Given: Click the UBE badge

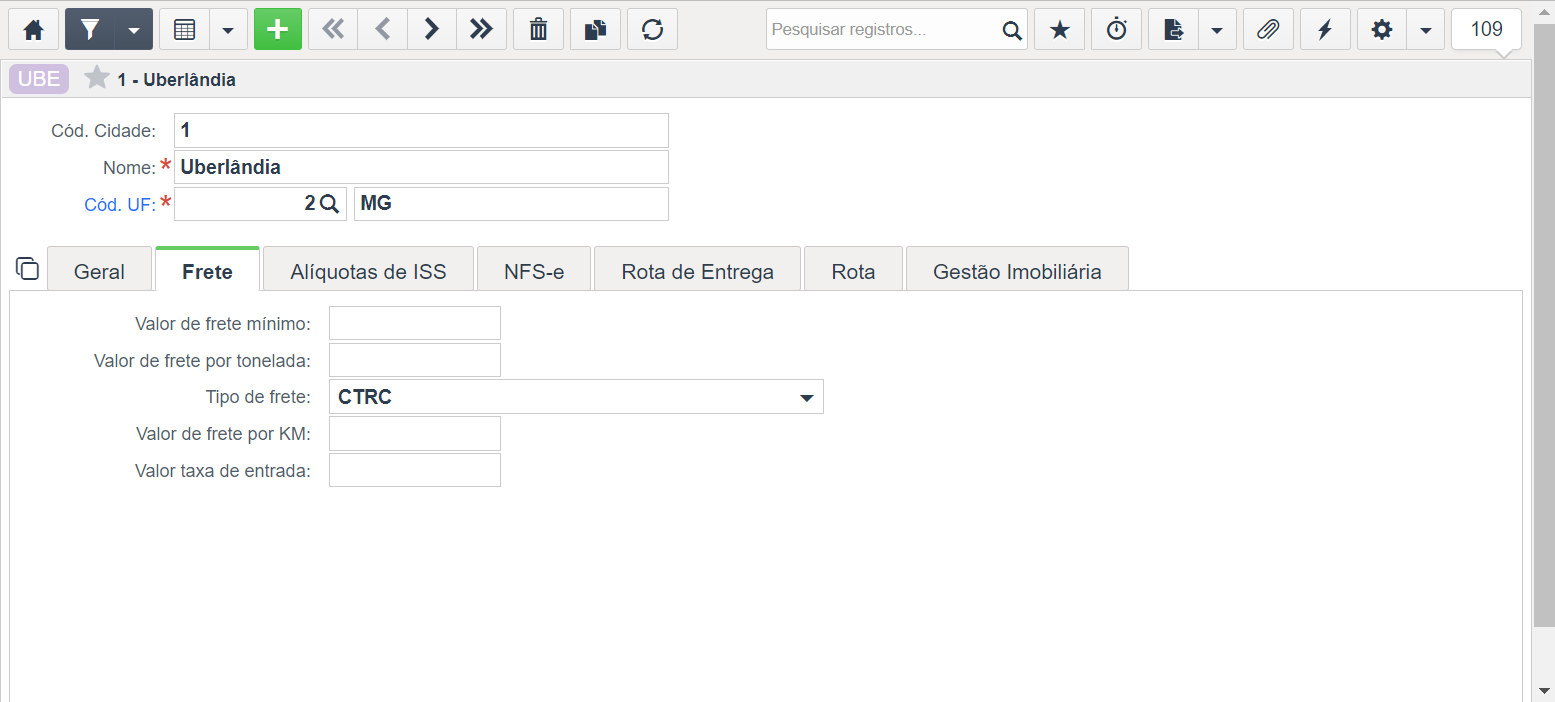Looking at the screenshot, I should pos(39,79).
